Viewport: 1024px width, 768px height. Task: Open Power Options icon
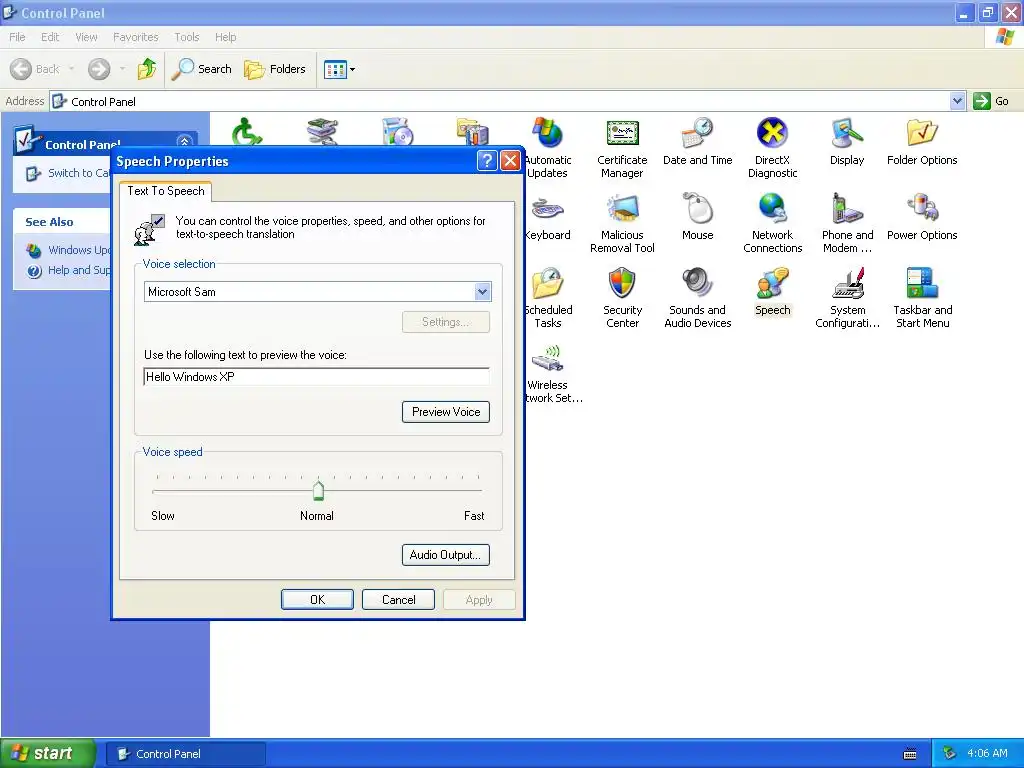pos(922,209)
